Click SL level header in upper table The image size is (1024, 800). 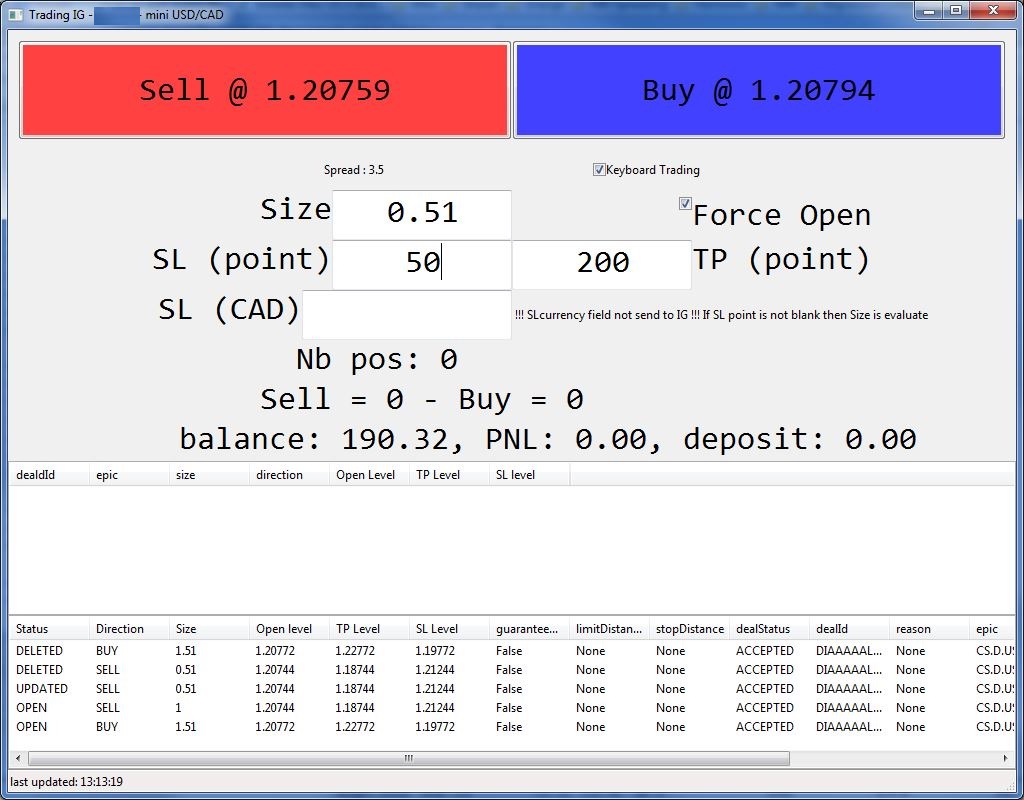click(530, 475)
